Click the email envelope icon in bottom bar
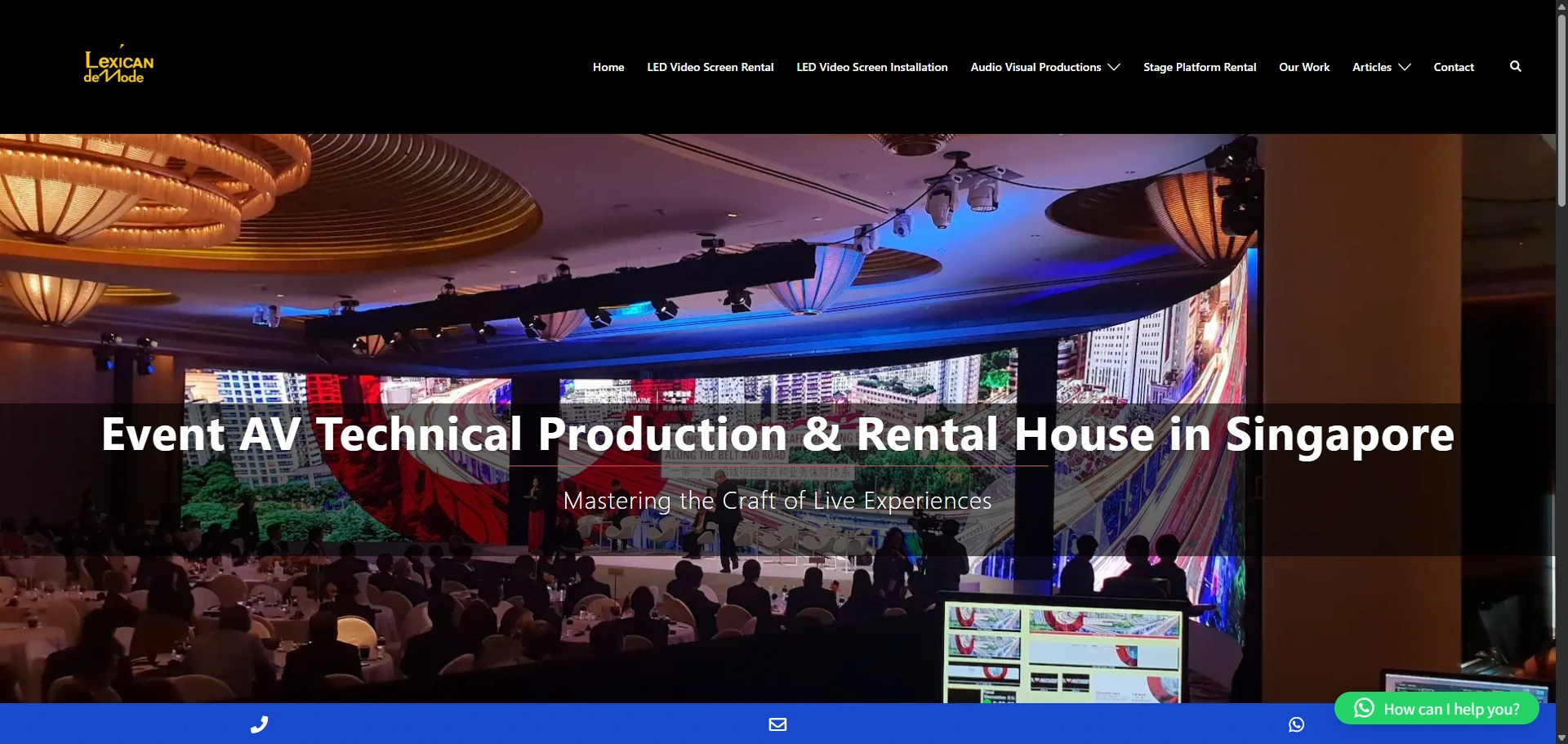Viewport: 1568px width, 744px height. tap(777, 724)
